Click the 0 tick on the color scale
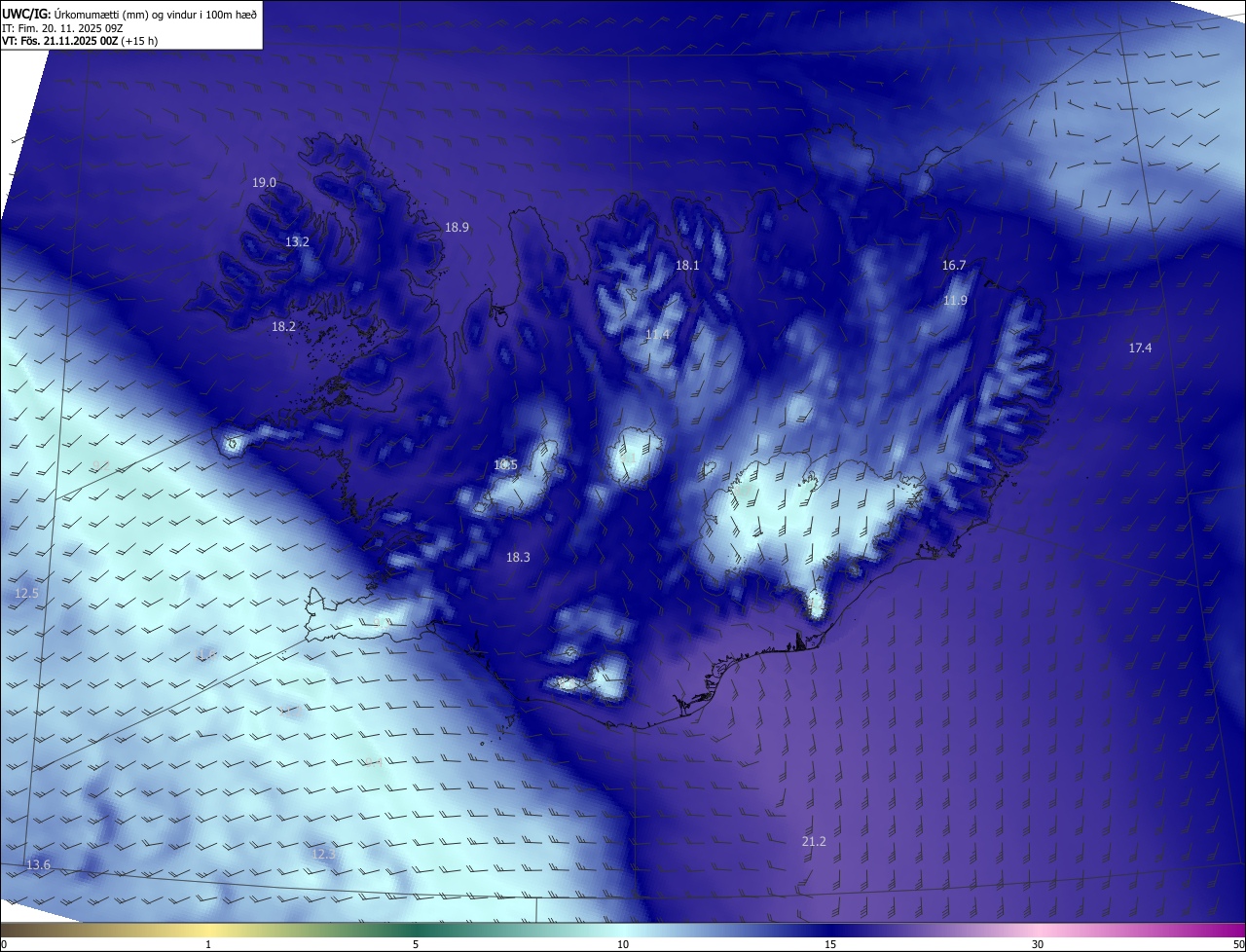1246x952 pixels. tap(4, 945)
